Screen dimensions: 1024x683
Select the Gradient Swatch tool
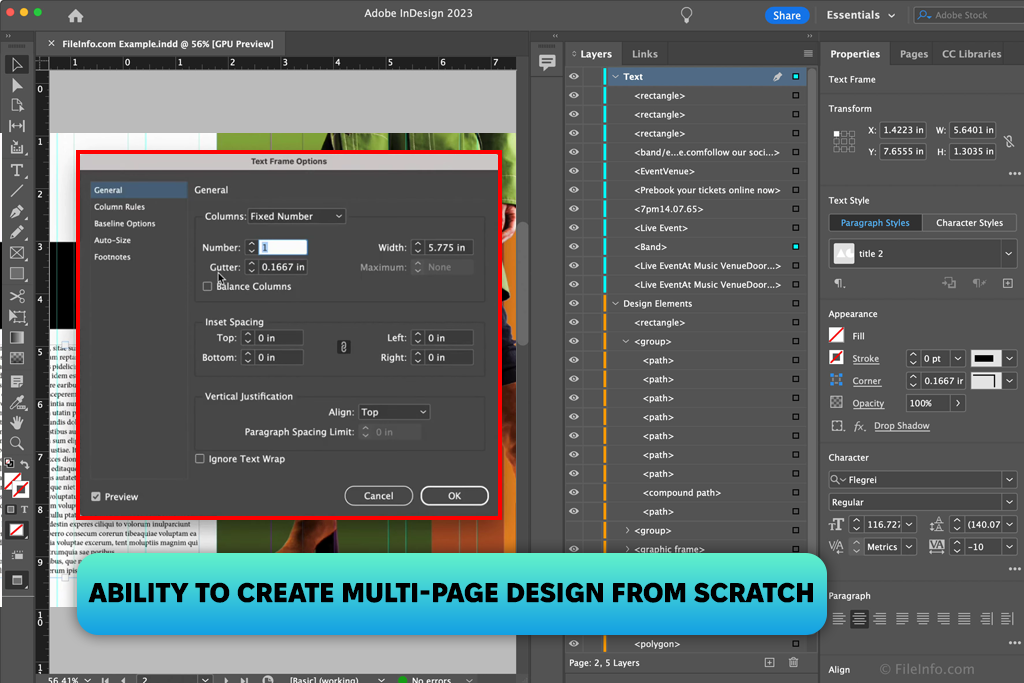pyautogui.click(x=17, y=338)
